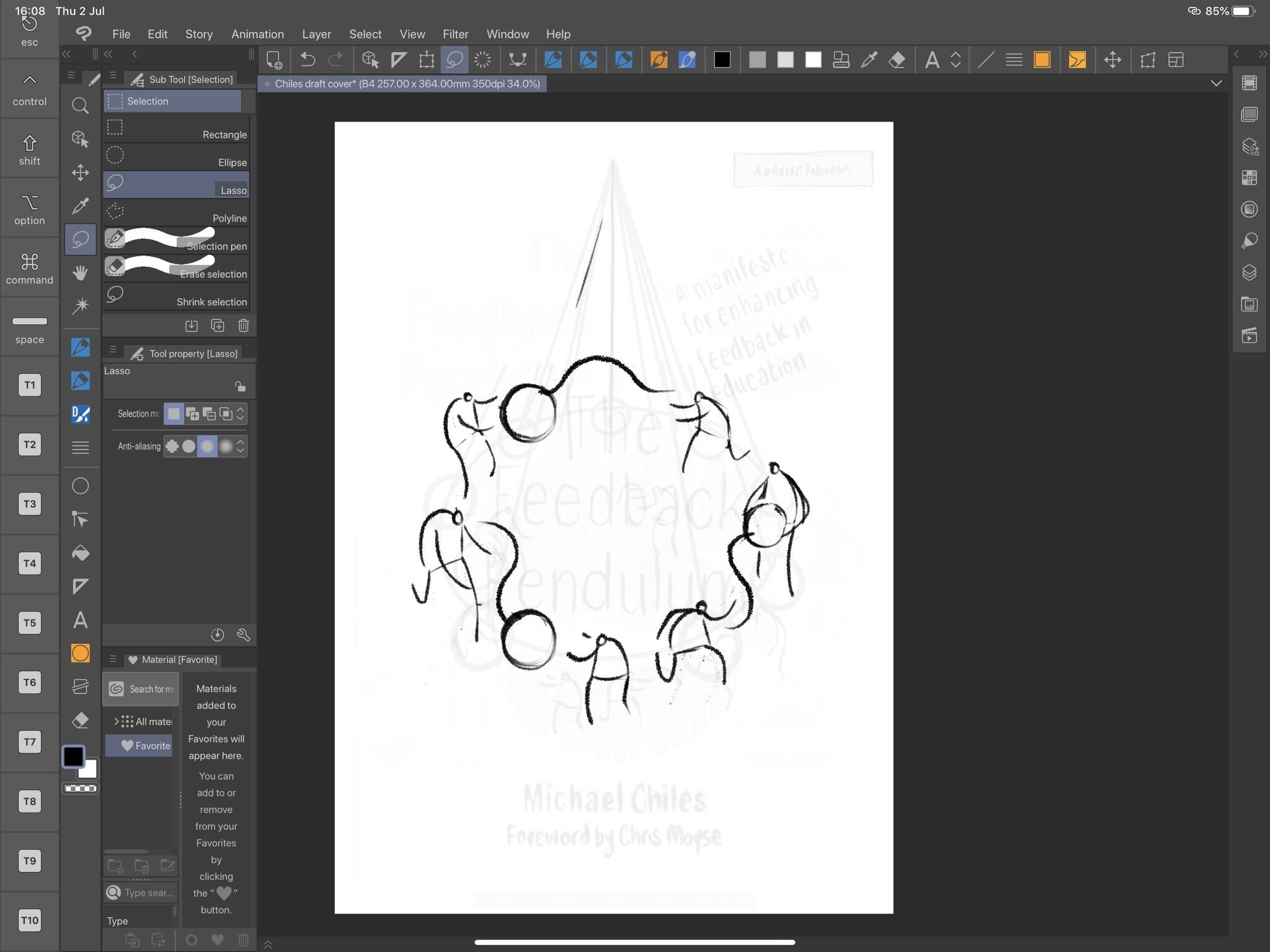Select the Auto select magic wand tool
Image resolution: width=1270 pixels, height=952 pixels.
point(80,306)
